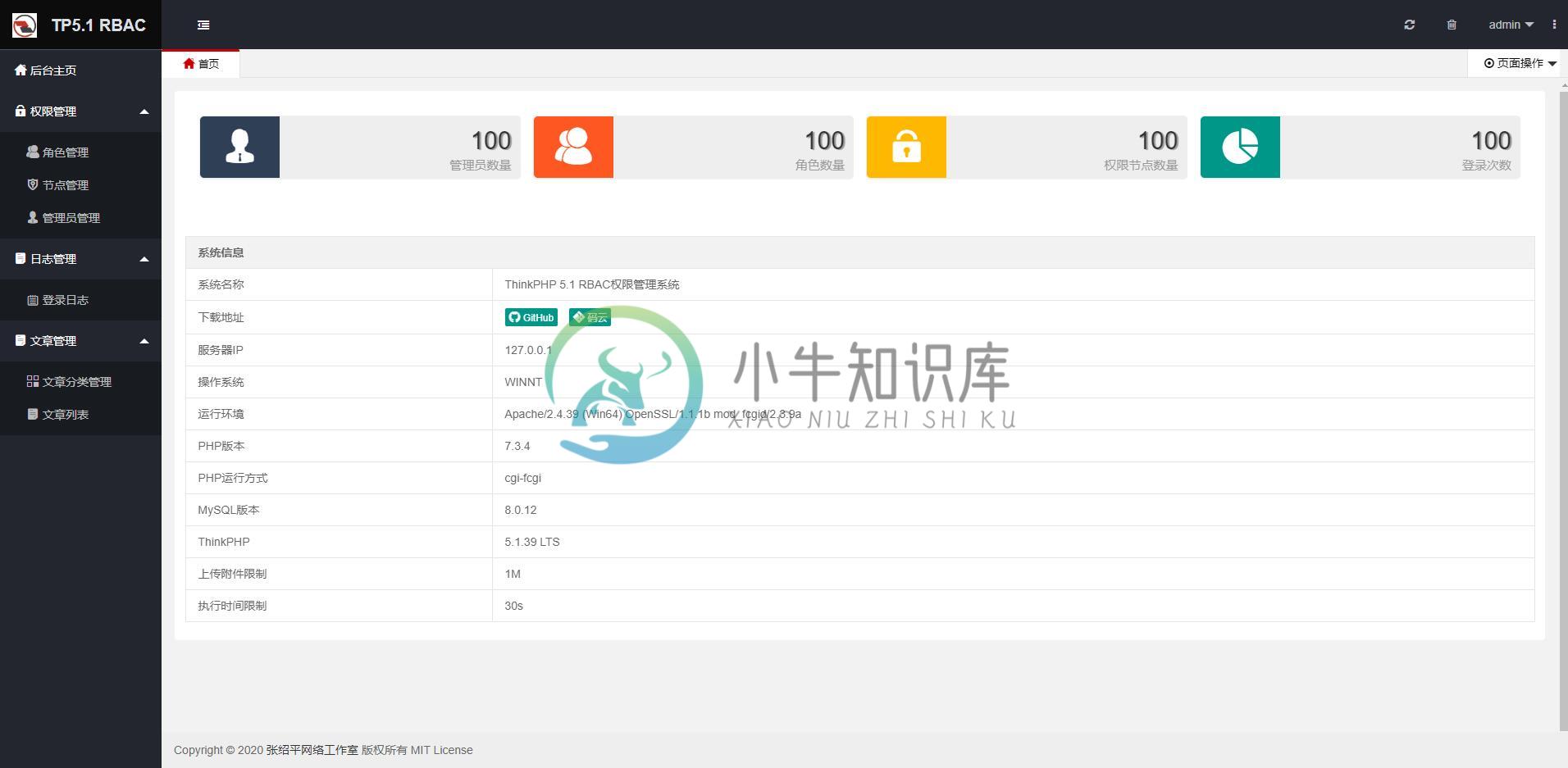Click the 系统信息 panel header

coord(859,252)
